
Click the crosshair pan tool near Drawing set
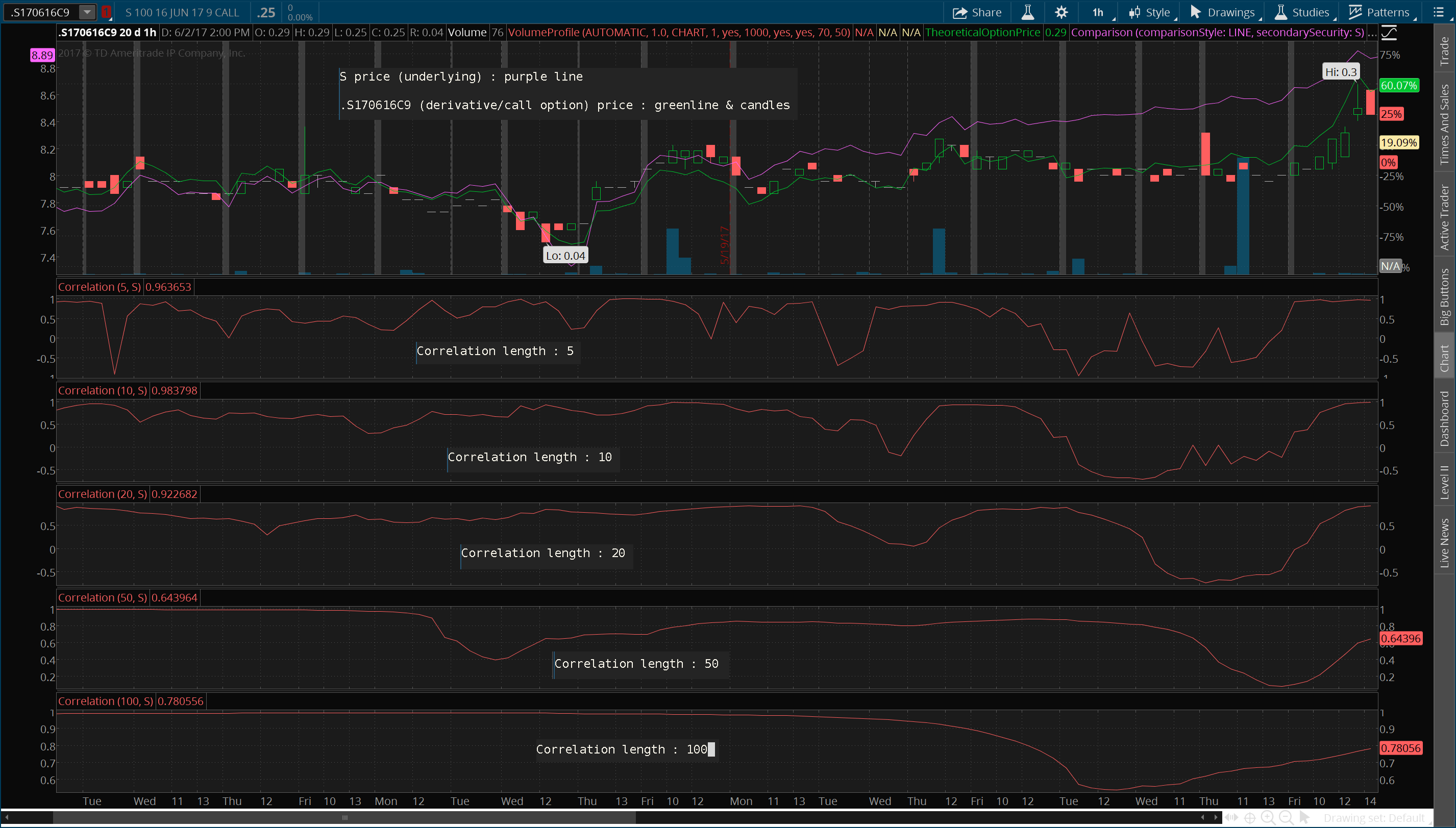coord(1250,819)
